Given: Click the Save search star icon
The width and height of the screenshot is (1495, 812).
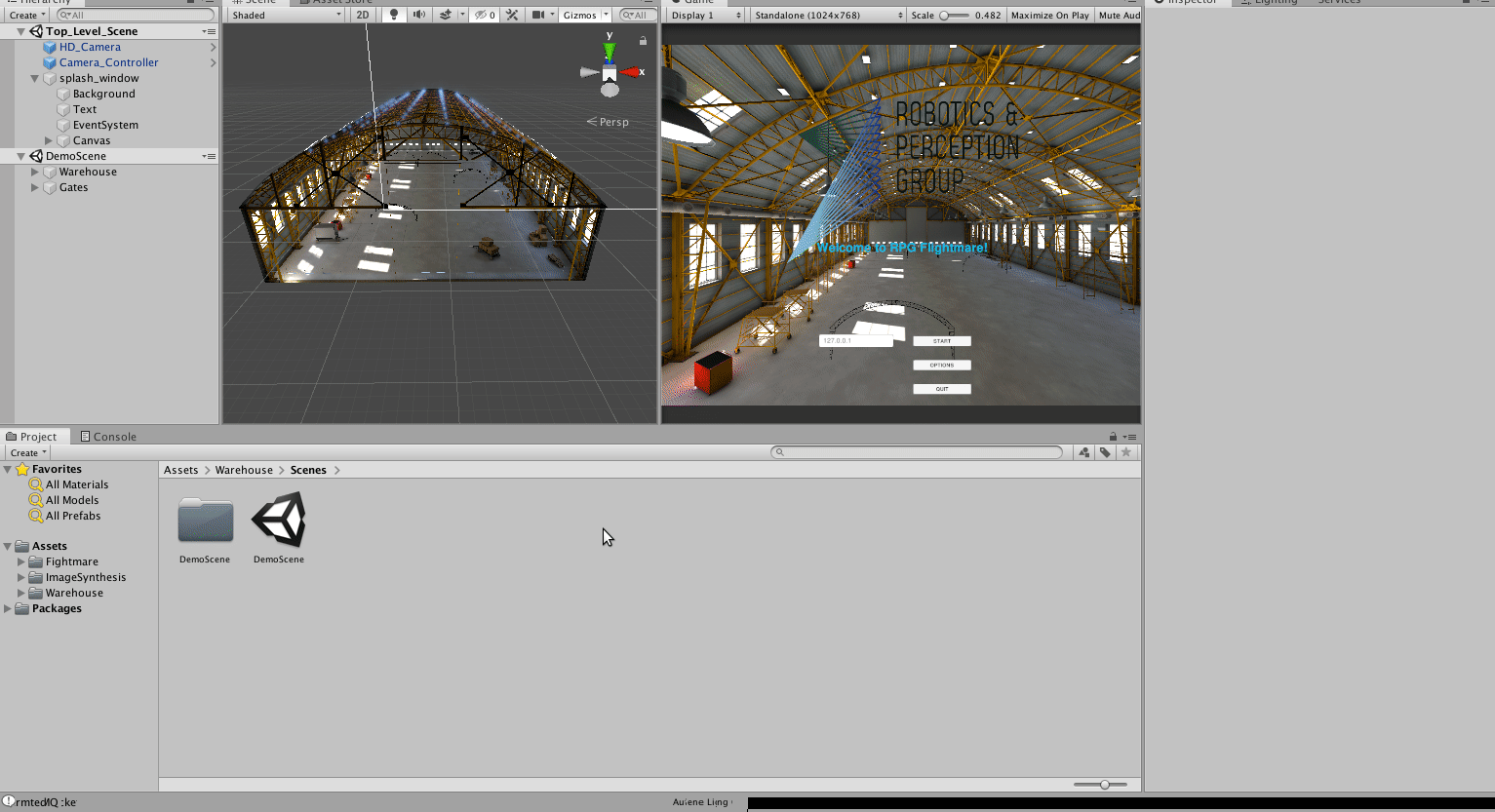Looking at the screenshot, I should [1126, 452].
